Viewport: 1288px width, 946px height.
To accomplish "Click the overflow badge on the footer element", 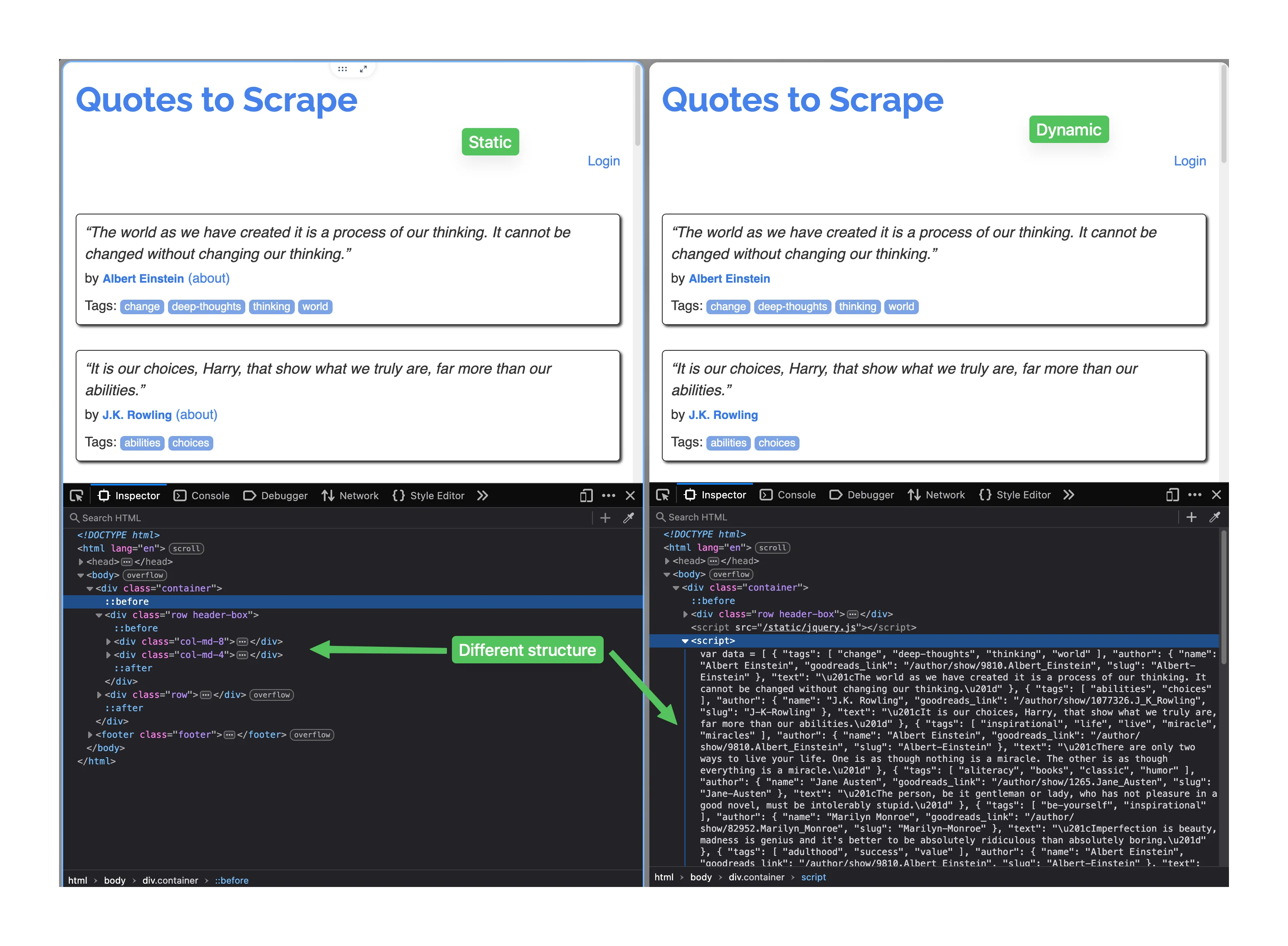I will click(x=311, y=735).
